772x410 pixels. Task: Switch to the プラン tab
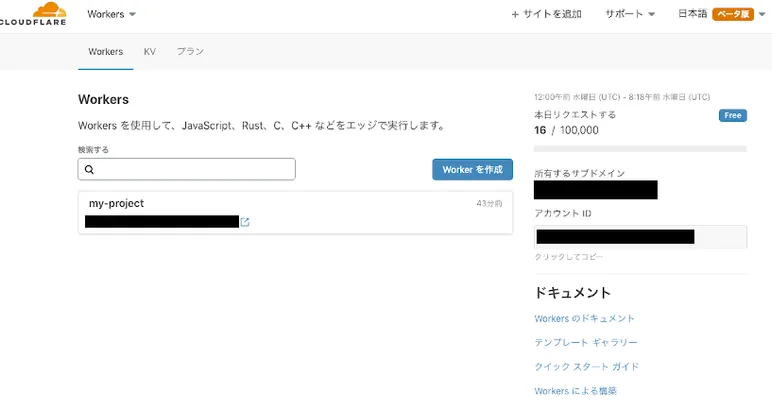(191, 52)
